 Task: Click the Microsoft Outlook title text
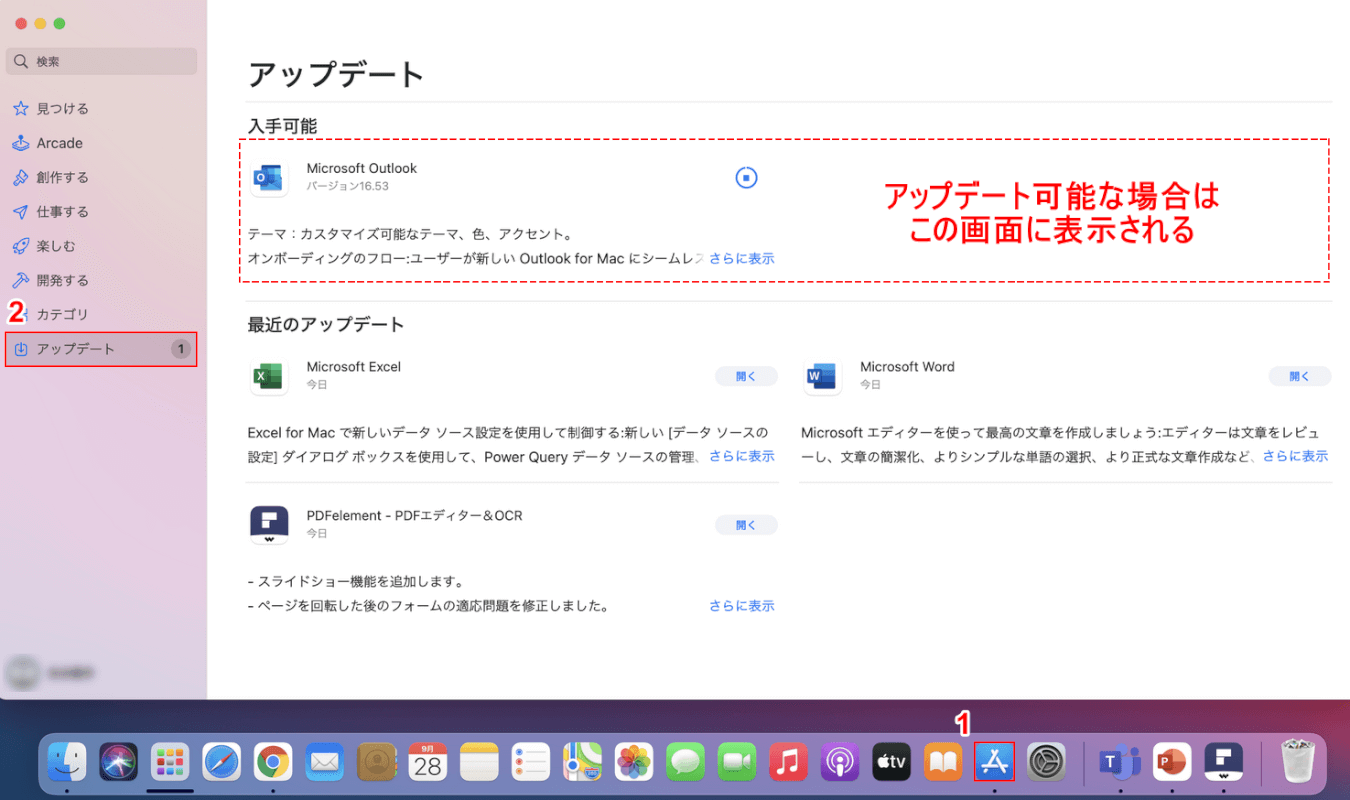361,168
